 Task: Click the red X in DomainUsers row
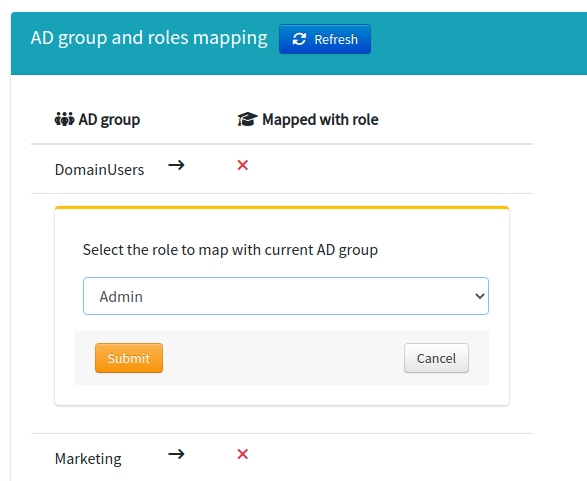[x=243, y=165]
